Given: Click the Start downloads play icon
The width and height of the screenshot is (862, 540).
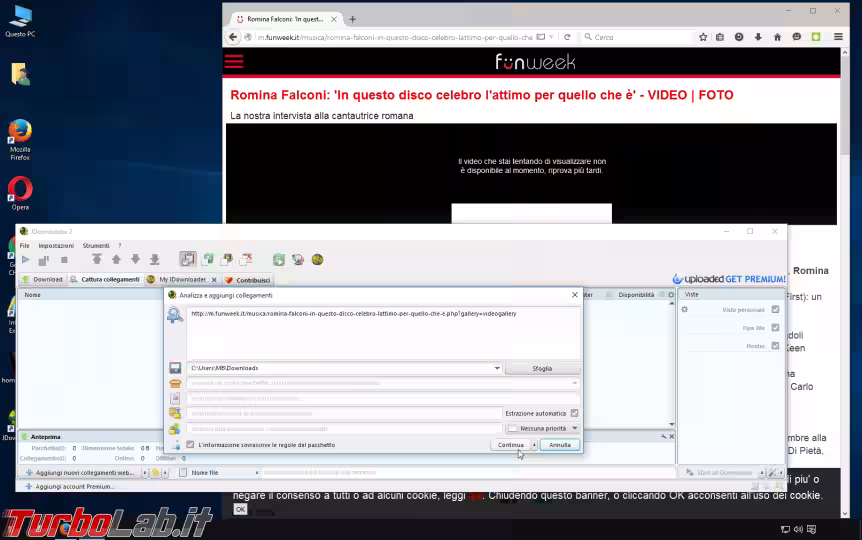Looking at the screenshot, I should point(26,260).
